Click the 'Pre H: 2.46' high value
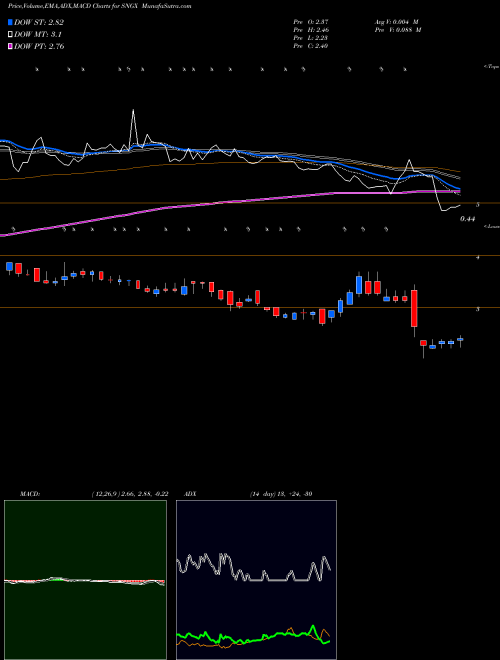500x660 pixels. click(311, 30)
